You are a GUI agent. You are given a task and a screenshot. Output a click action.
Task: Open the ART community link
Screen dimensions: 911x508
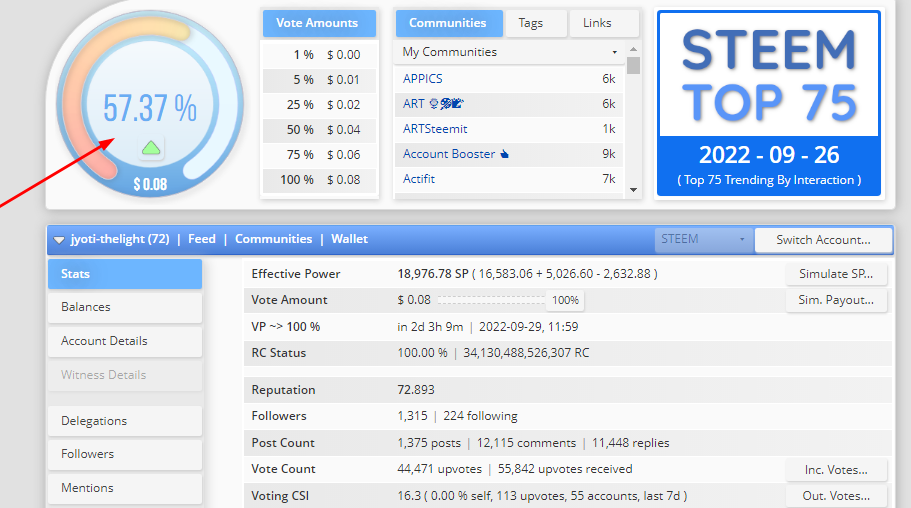point(433,103)
